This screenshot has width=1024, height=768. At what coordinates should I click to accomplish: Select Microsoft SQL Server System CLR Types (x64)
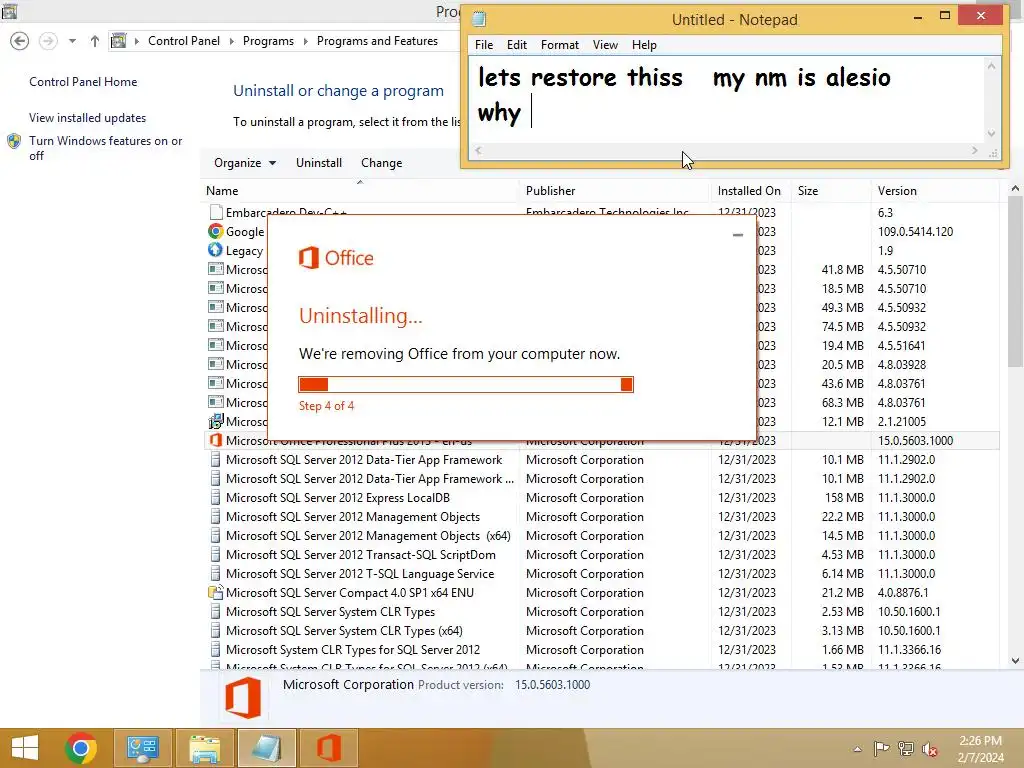[344, 631]
